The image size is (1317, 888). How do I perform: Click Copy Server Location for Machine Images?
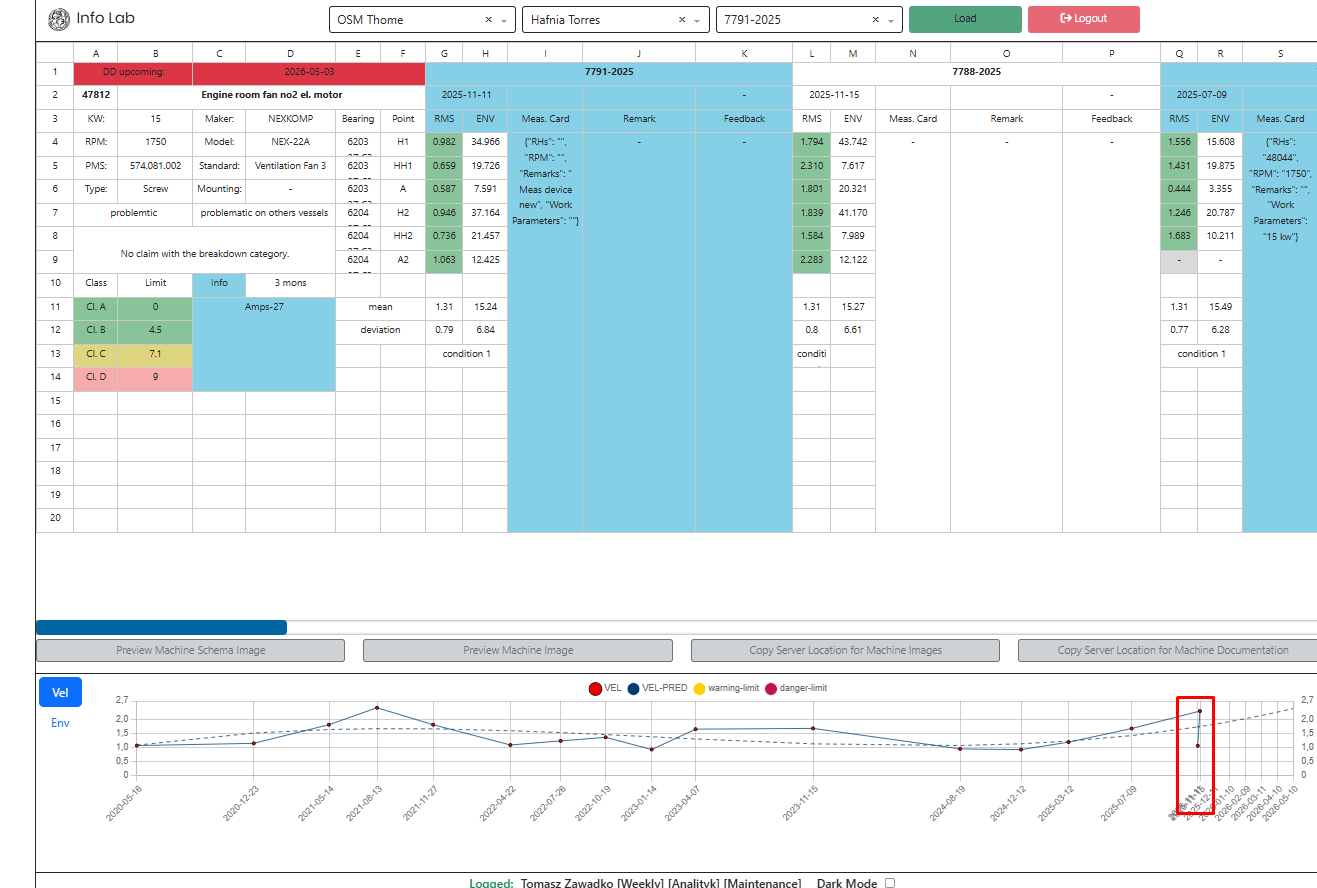click(845, 650)
